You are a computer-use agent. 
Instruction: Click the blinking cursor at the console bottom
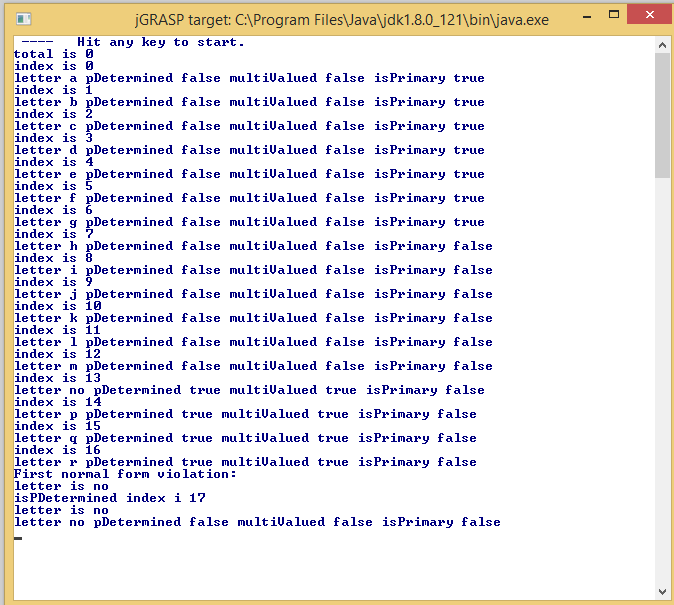18,538
